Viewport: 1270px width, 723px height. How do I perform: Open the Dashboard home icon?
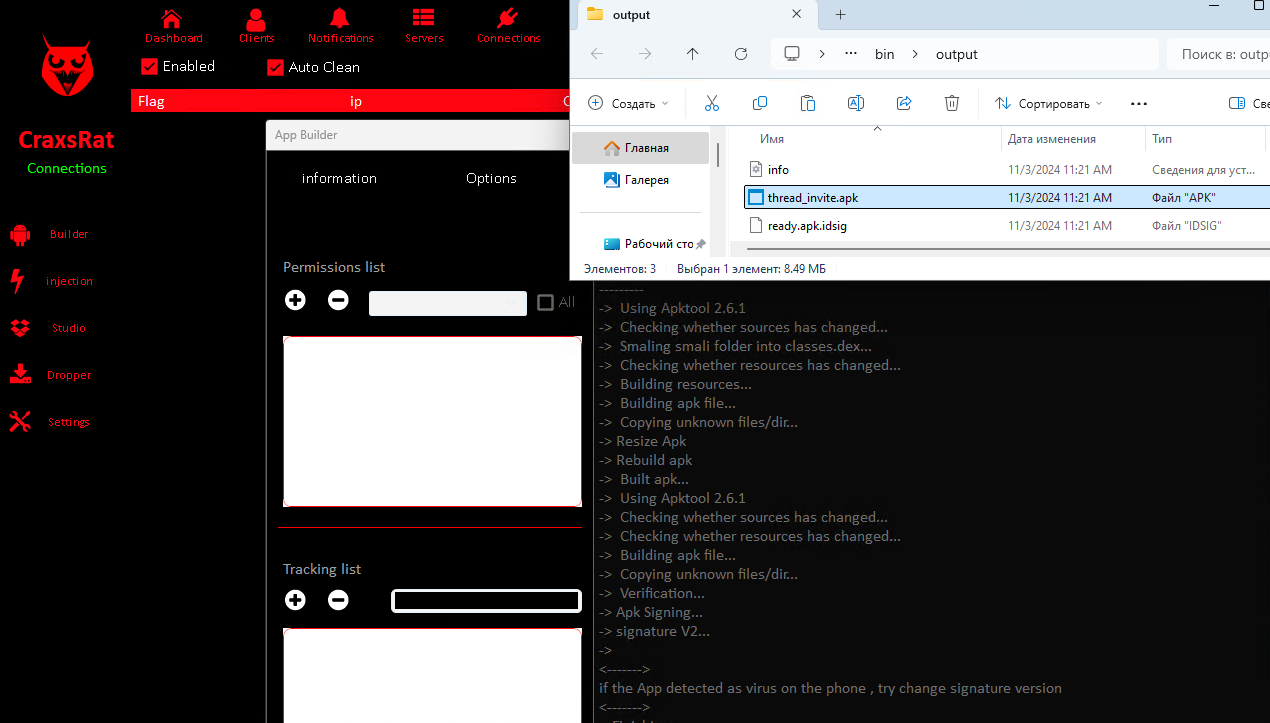point(172,19)
